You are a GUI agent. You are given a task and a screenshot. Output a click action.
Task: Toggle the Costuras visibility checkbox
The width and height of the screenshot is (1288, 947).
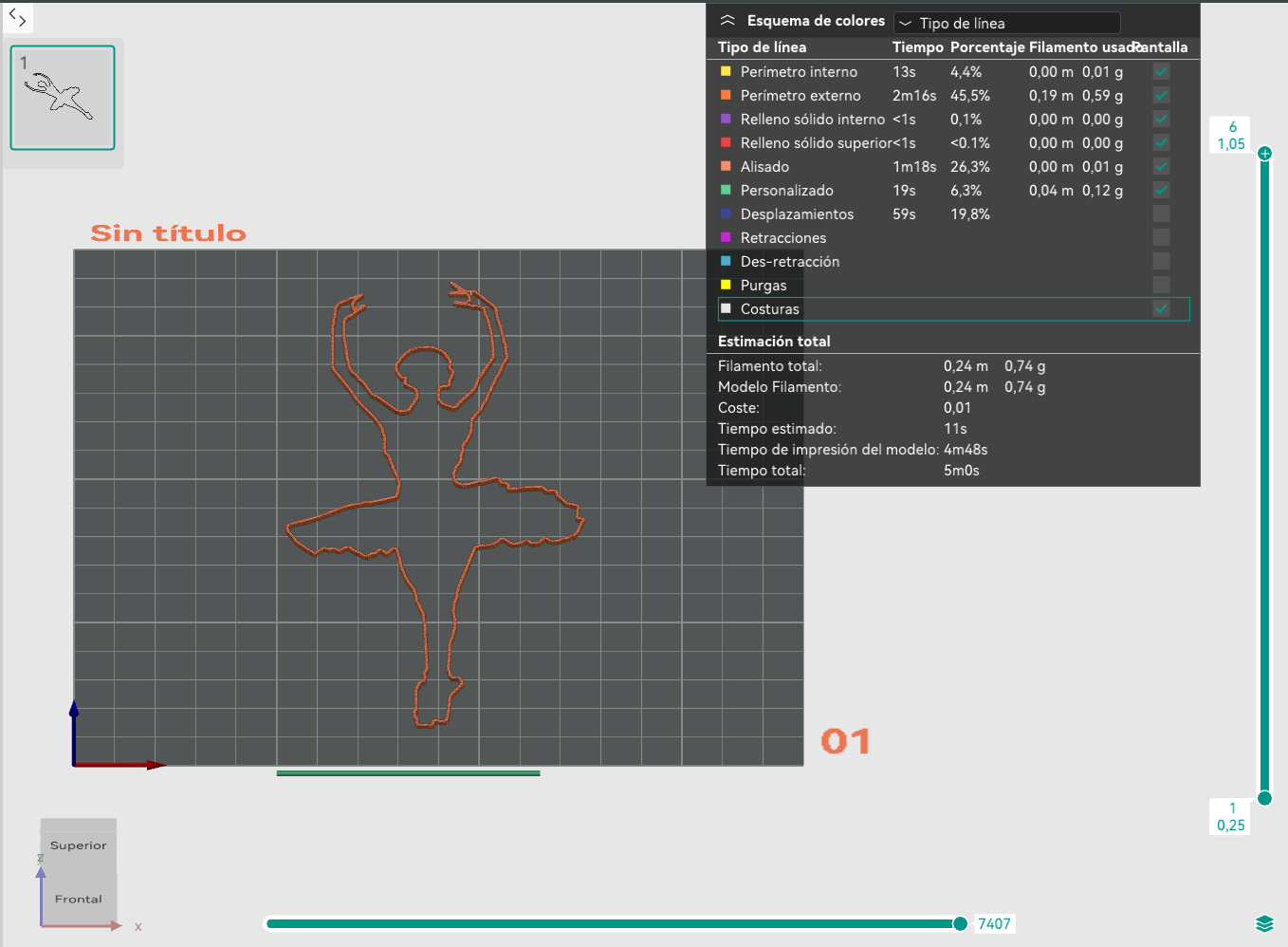click(x=1161, y=308)
